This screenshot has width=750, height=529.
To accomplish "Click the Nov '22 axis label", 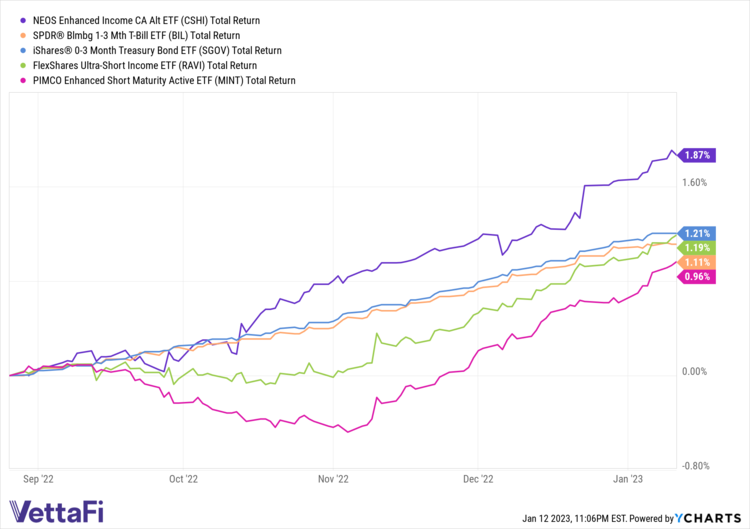I will pyautogui.click(x=334, y=479).
